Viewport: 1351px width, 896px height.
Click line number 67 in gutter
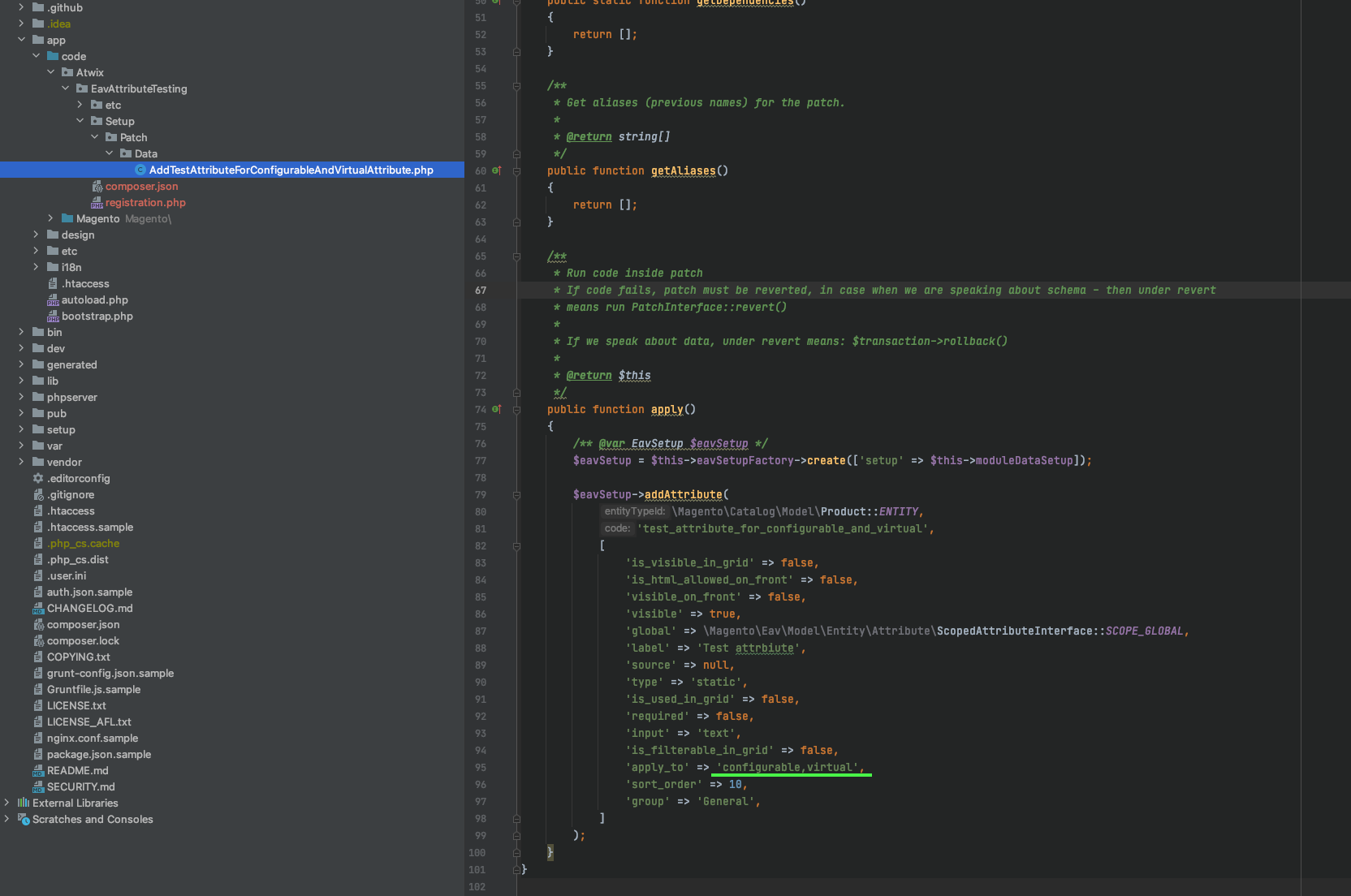[481, 290]
